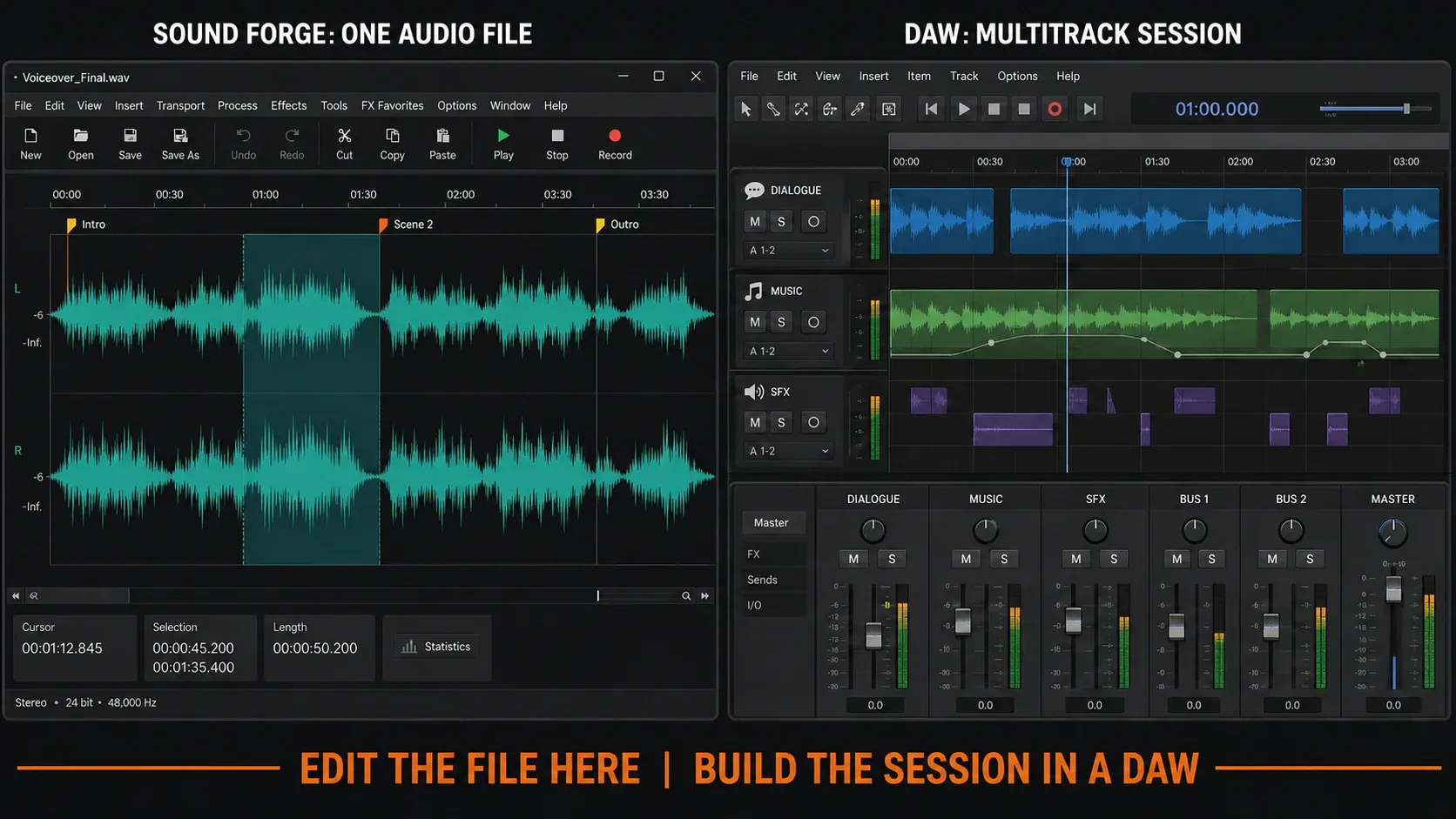
Task: Solo the MUSIC track in track list
Action: [x=781, y=322]
